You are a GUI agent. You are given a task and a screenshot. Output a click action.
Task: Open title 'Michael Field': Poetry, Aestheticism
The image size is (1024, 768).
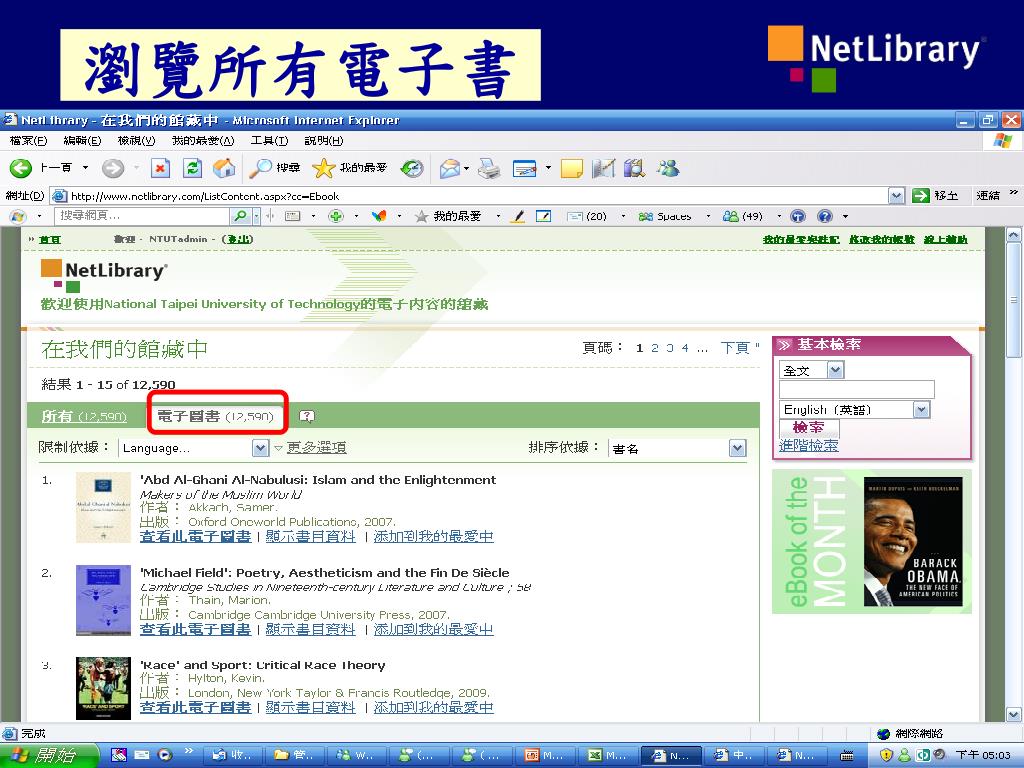tap(325, 573)
